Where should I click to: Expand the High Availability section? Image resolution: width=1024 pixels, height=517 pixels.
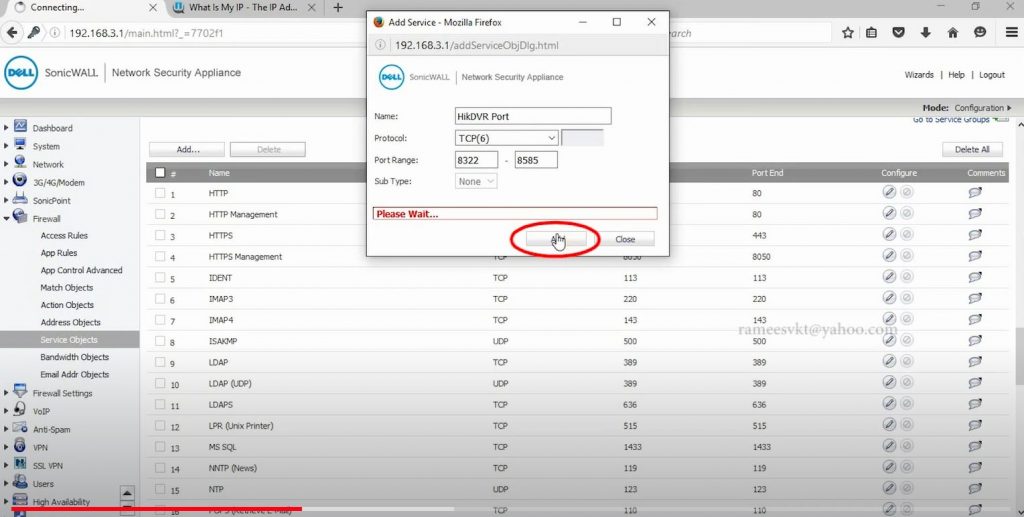point(7,501)
